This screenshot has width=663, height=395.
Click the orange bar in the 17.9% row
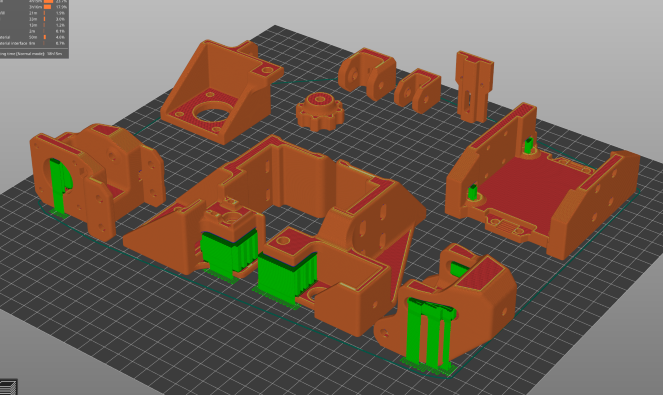[47, 7]
